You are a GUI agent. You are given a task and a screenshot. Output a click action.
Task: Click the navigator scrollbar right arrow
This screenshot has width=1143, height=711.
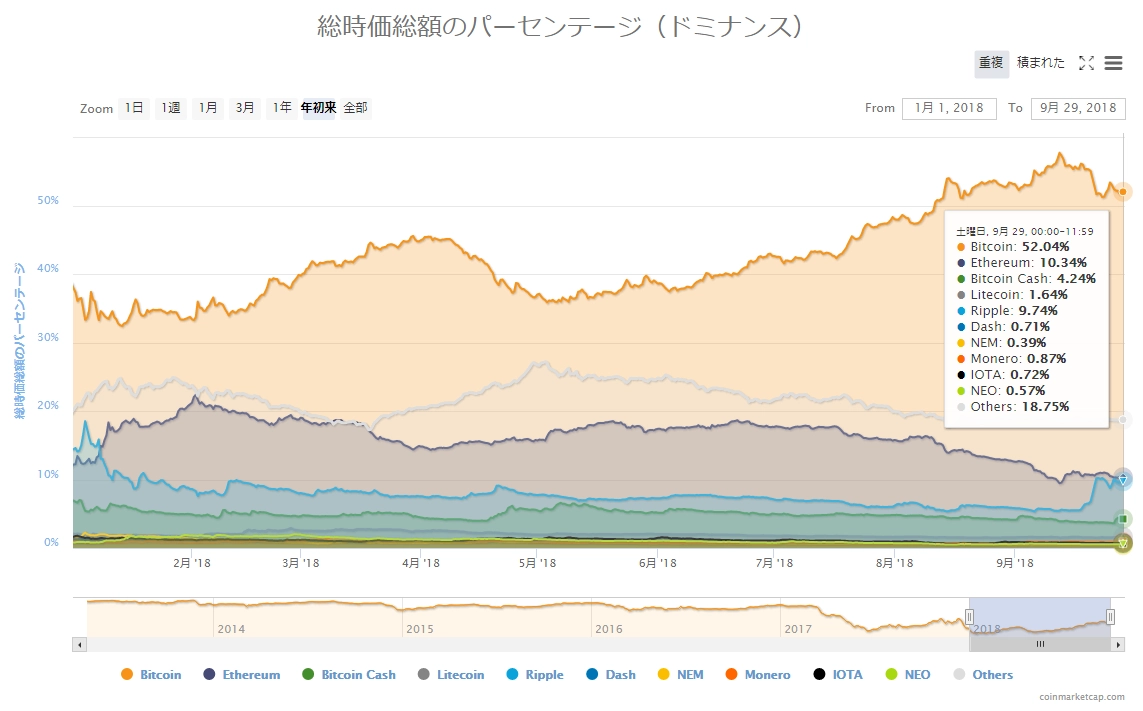coord(1118,645)
